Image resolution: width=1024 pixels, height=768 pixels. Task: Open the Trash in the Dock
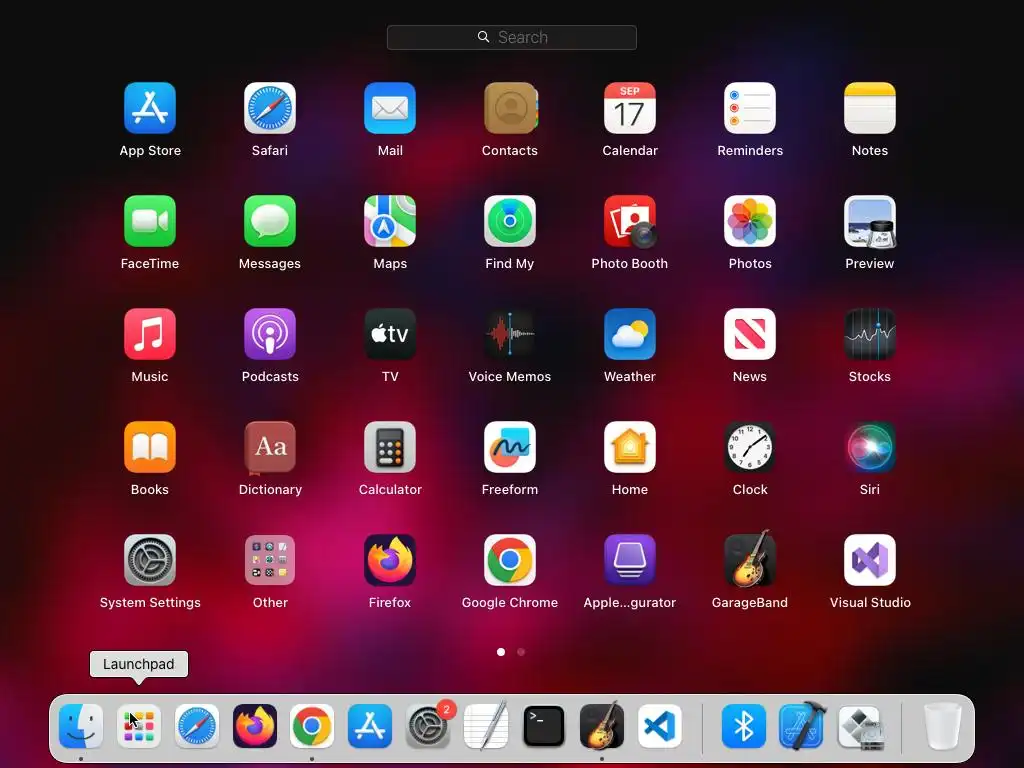tap(942, 726)
